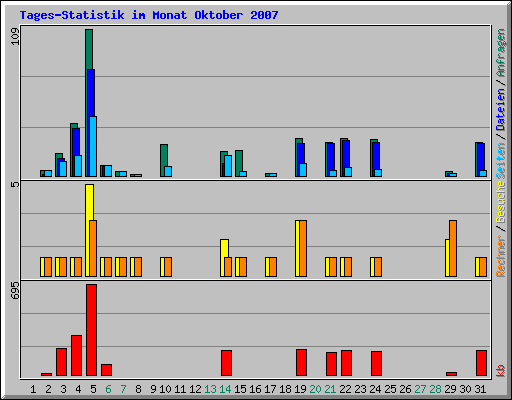This screenshot has height=400, width=512.
Task: Select green weekend day '7' label
Action: tap(123, 389)
